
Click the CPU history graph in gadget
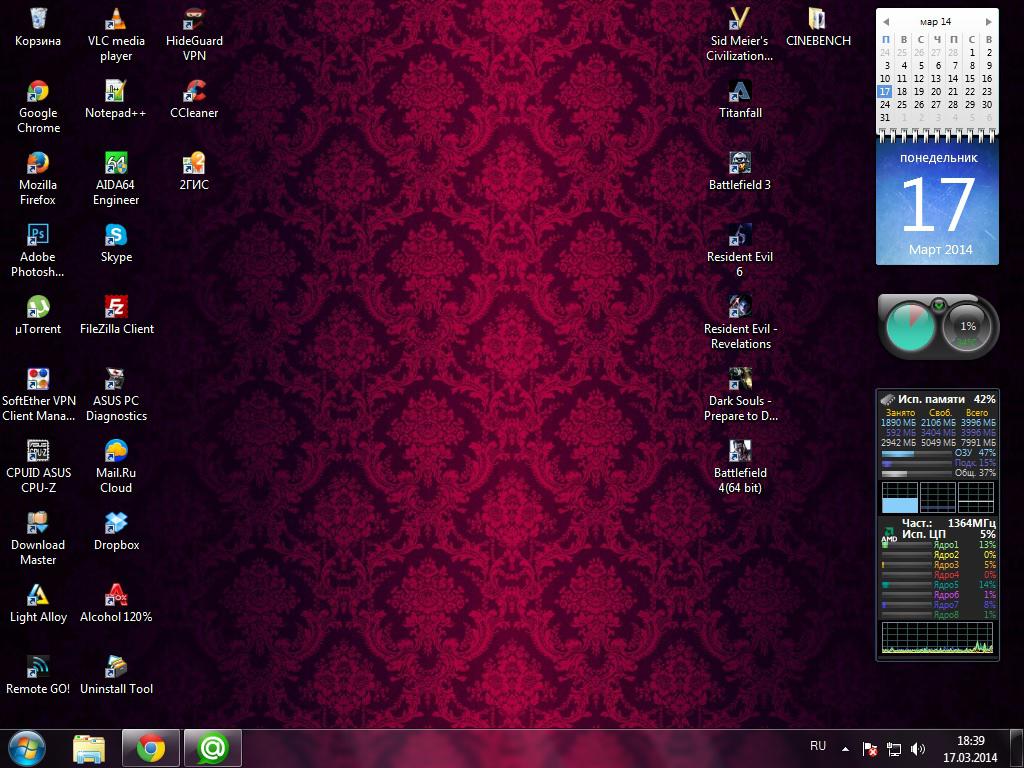pos(937,637)
